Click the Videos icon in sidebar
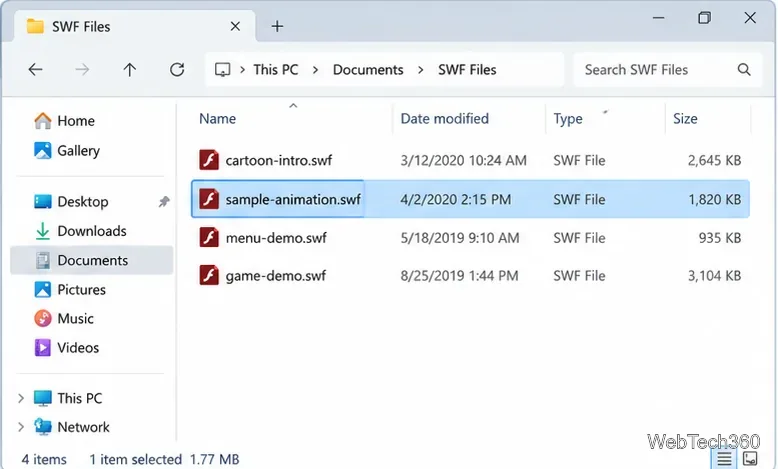778x469 pixels. (x=43, y=347)
